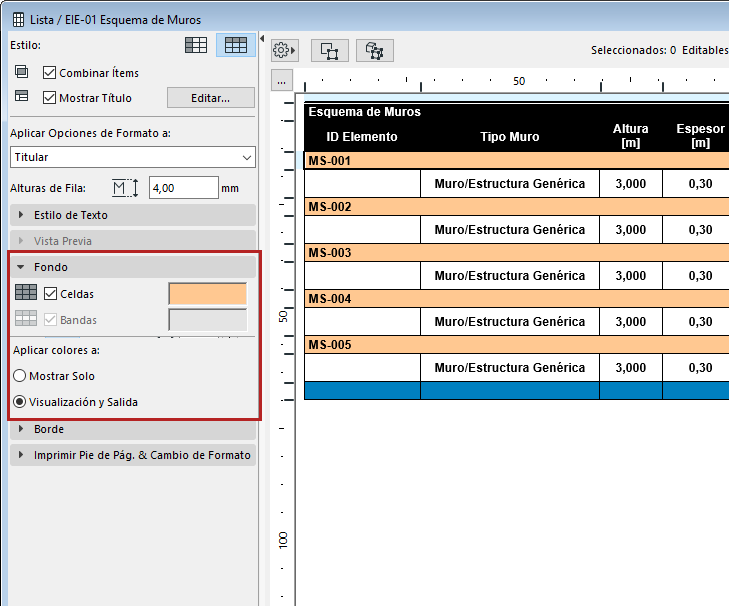Select the MS-003 group row
Screen dimensions: 729x606
[x=517, y=253]
